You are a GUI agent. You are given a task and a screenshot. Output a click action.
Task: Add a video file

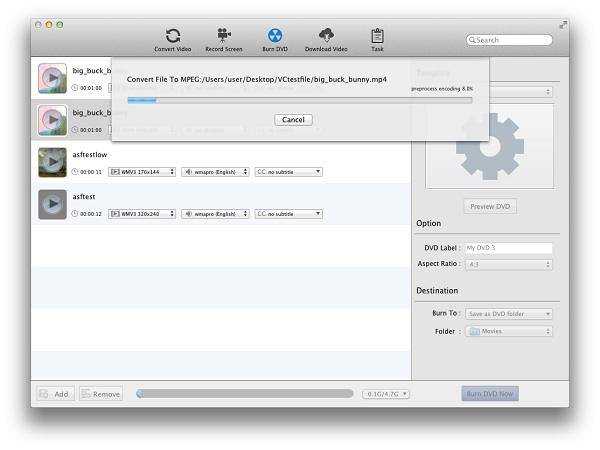(55, 394)
